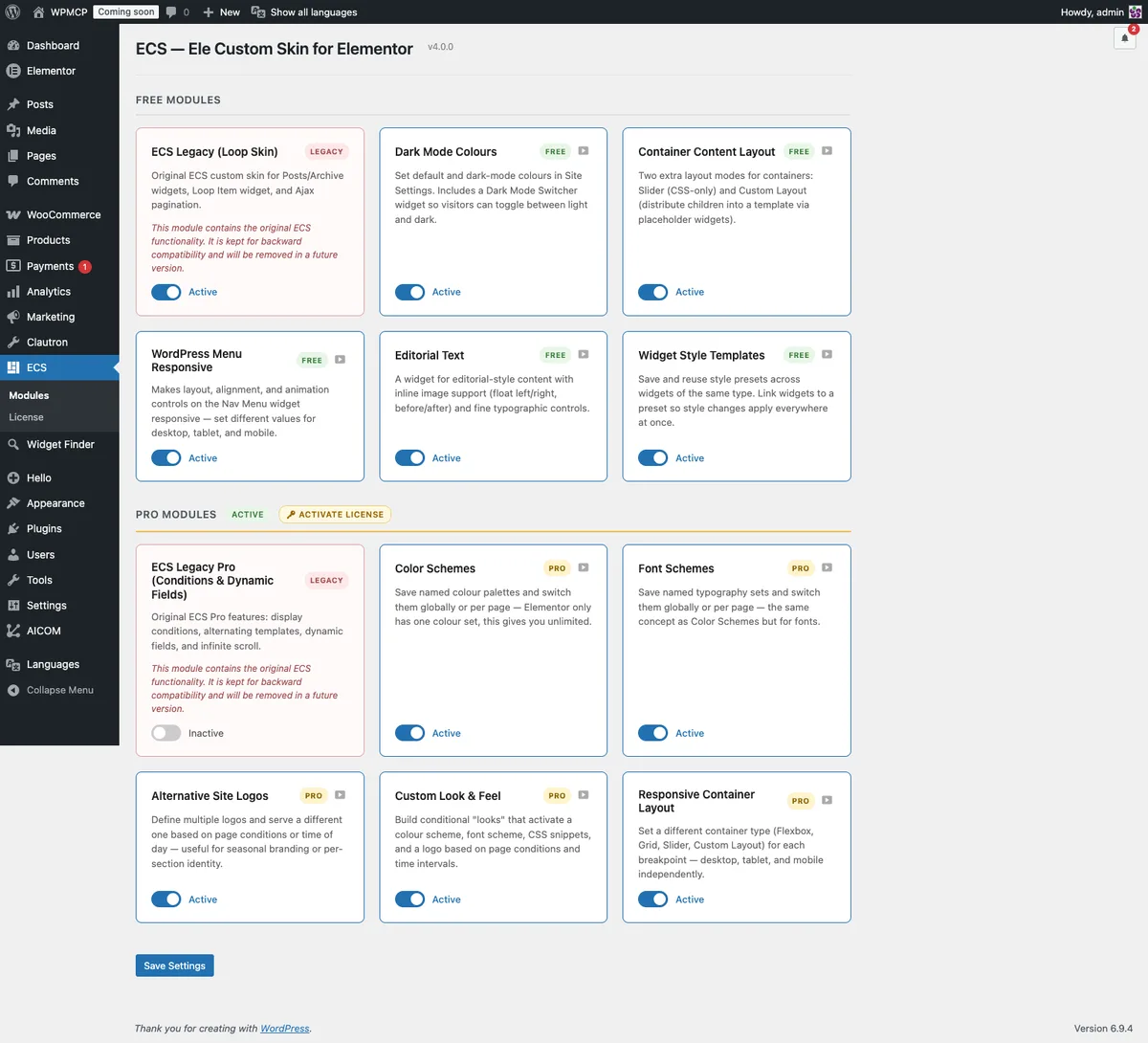Open the WordPress footer link
This screenshot has width=1148, height=1043.
coord(285,1028)
